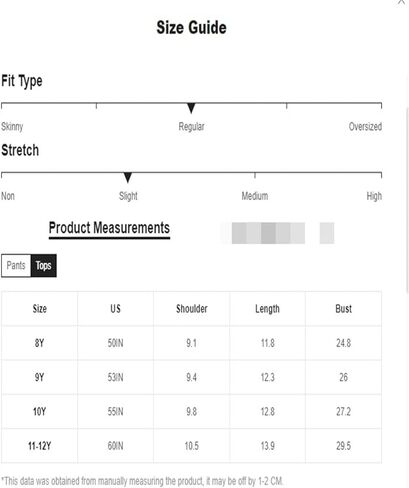Switch to the Pants measurements tab
This screenshot has width=409, height=488.
coord(16,266)
